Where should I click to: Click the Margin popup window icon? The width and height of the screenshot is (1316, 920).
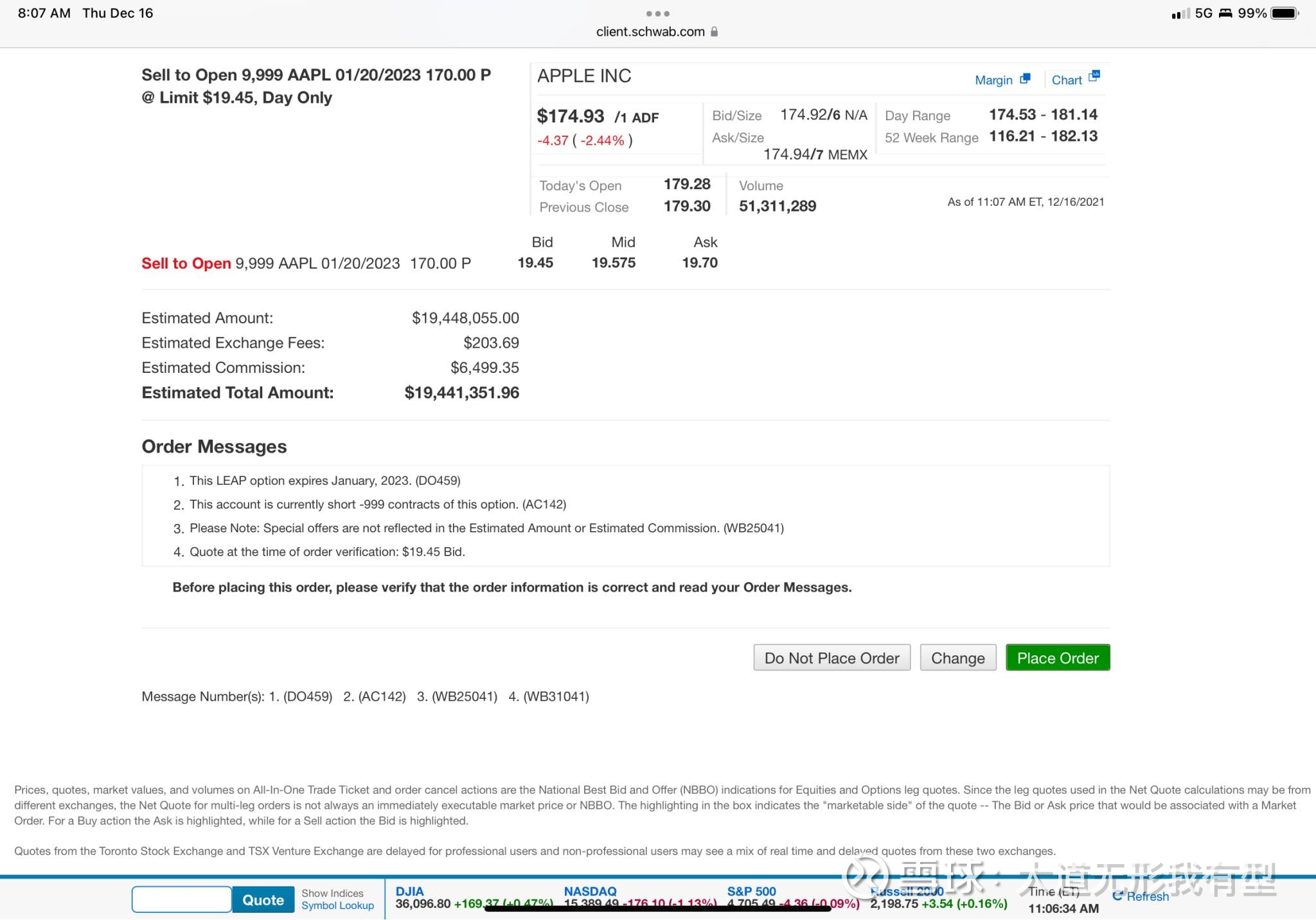(x=1025, y=78)
